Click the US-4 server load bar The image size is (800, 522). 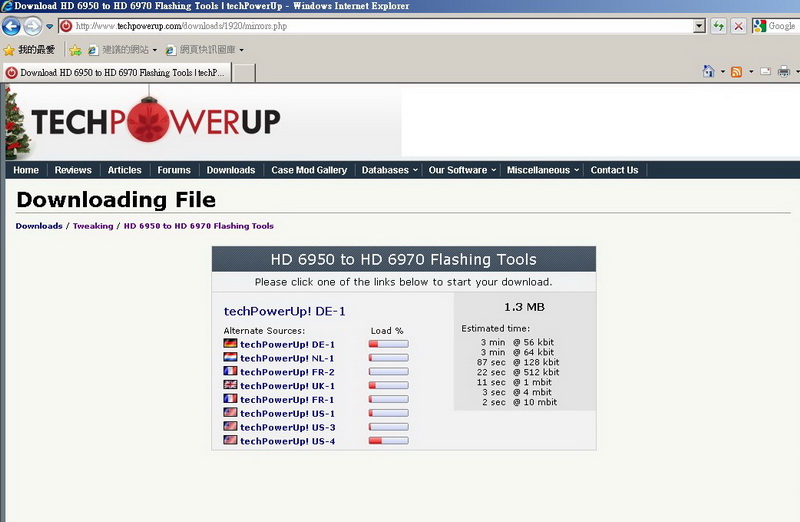coord(389,441)
